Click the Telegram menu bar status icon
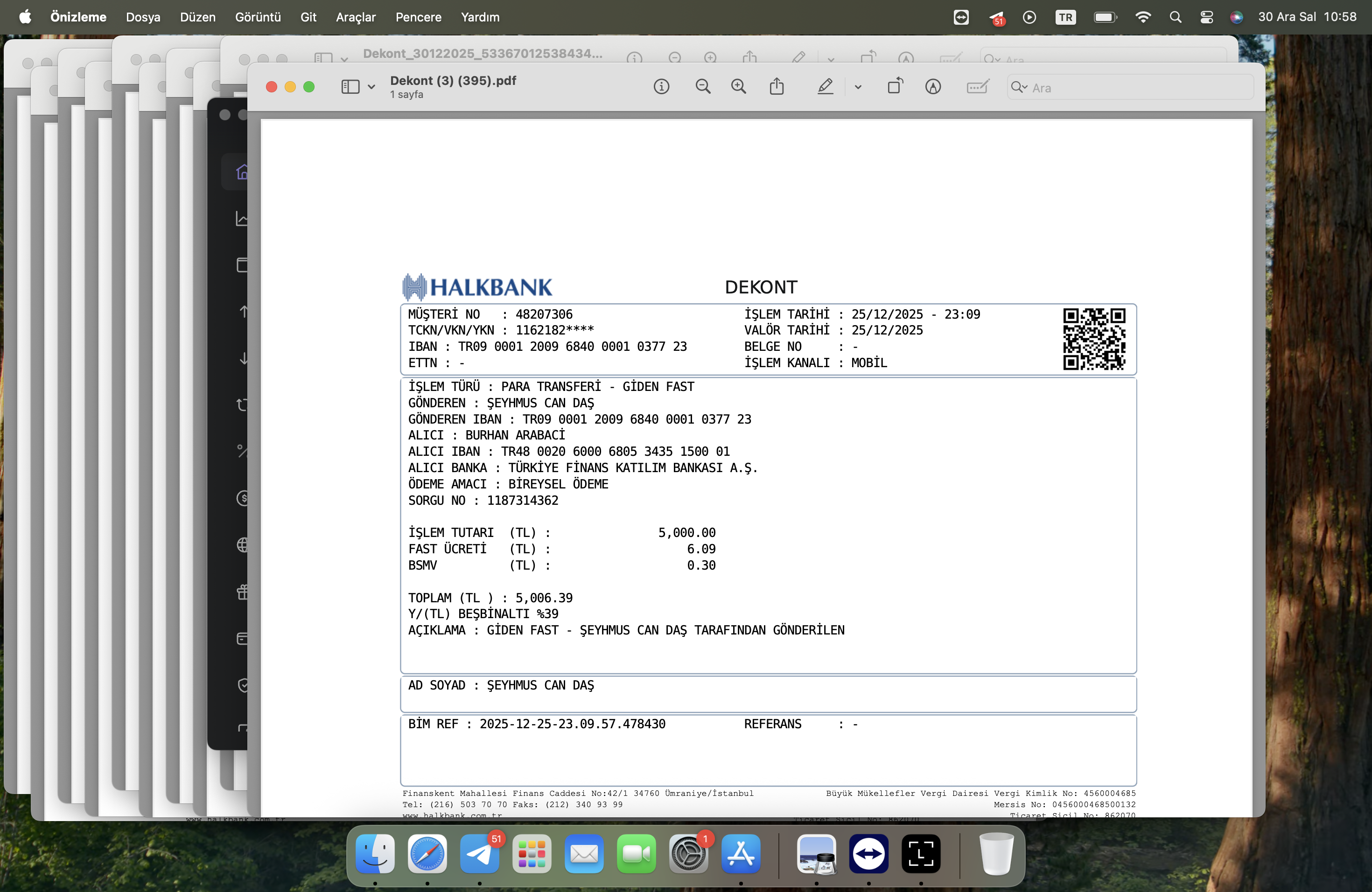 (997, 18)
